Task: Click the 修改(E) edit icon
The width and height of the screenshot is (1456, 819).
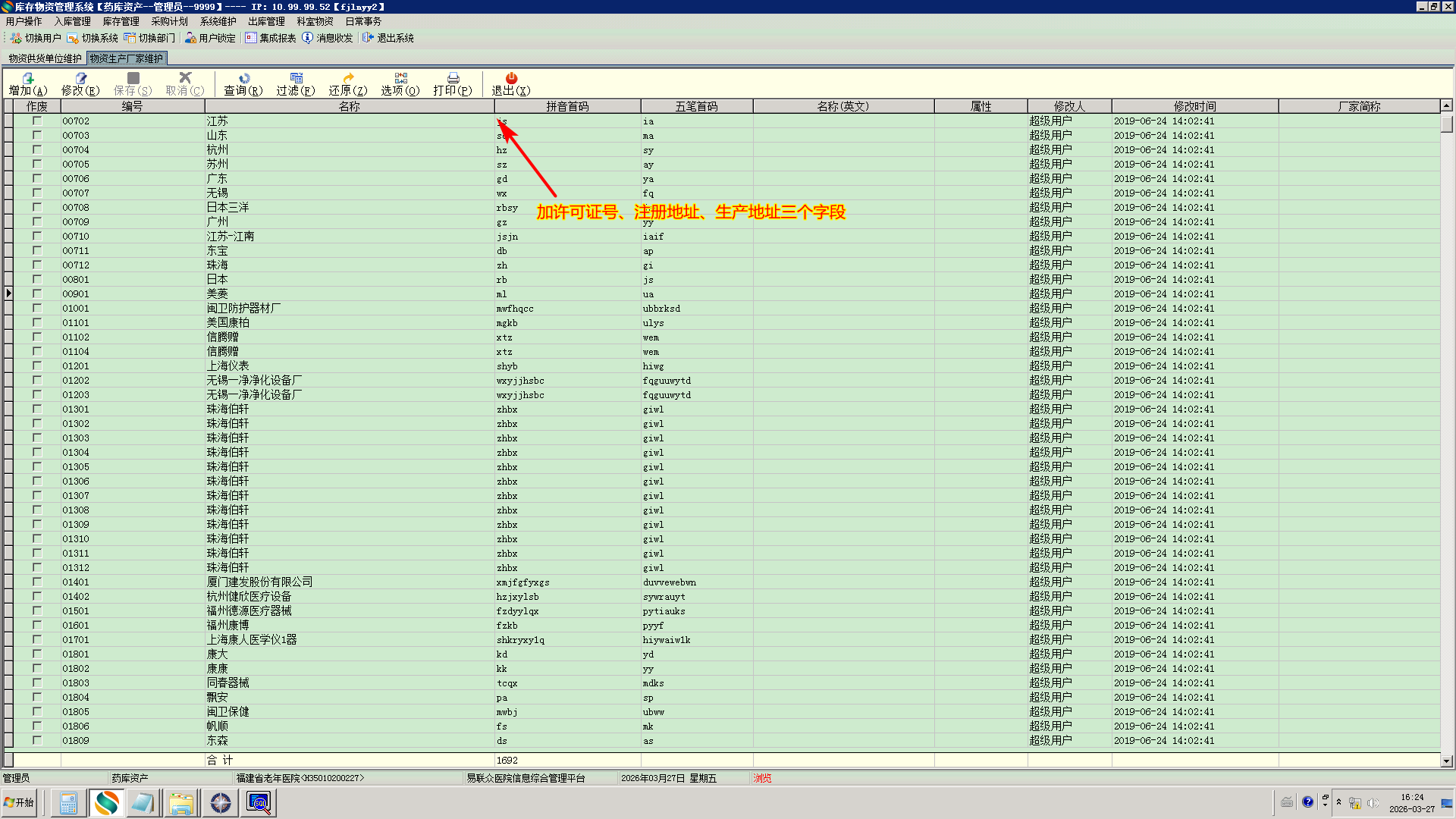Action: click(80, 83)
